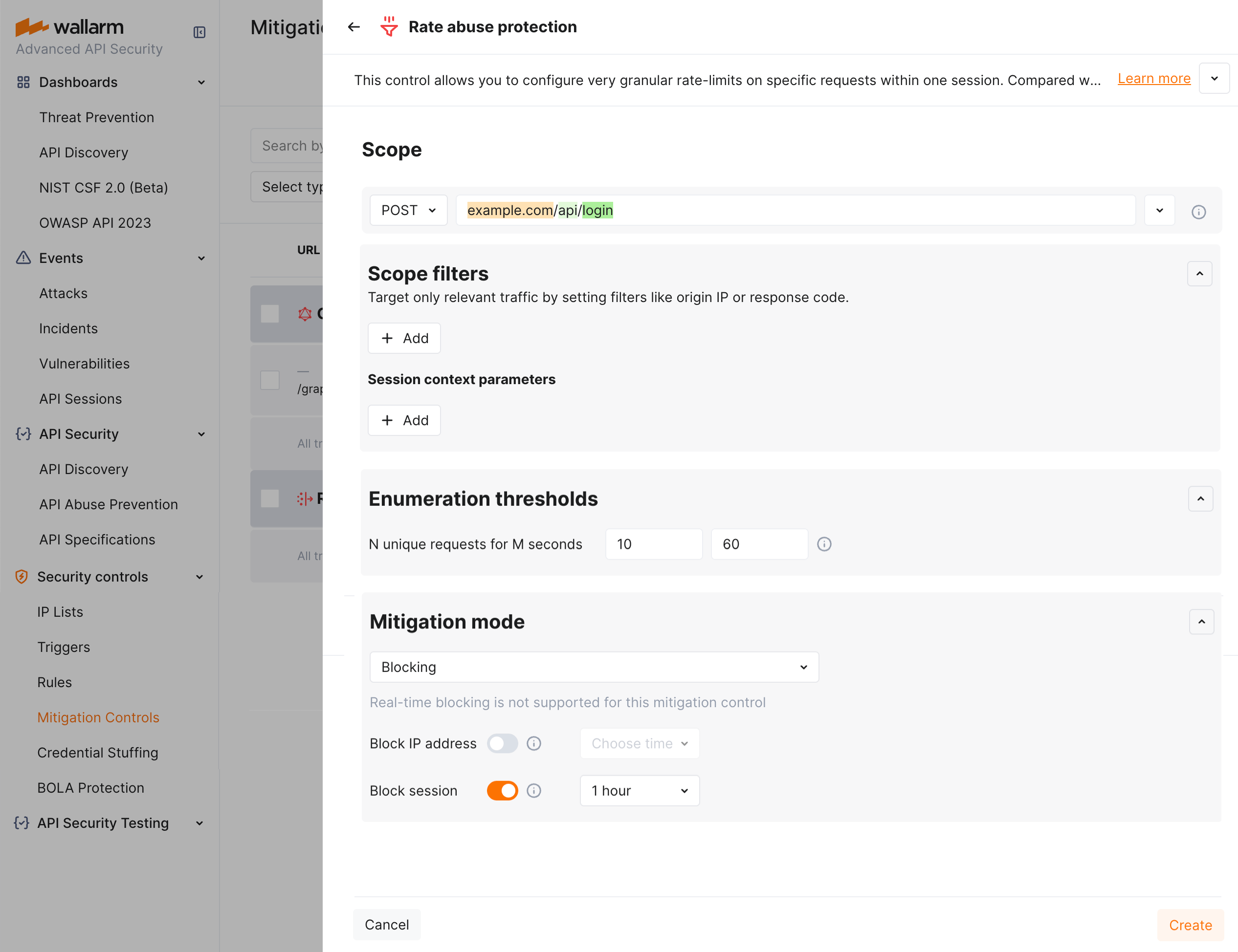Collapse the sidebar using the panel icon
This screenshot has height=952, width=1238.
[x=199, y=32]
